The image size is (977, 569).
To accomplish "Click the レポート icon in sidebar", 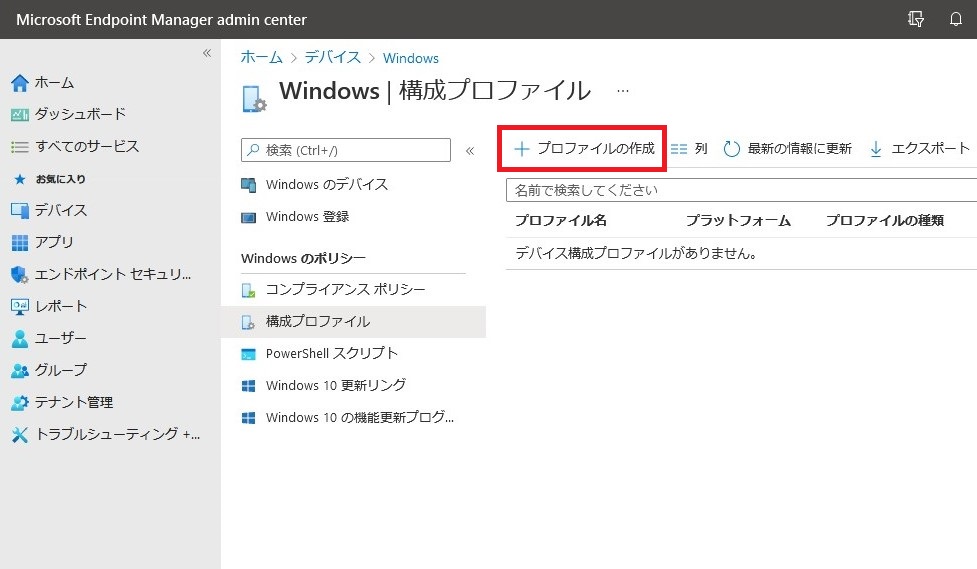I will (x=20, y=307).
